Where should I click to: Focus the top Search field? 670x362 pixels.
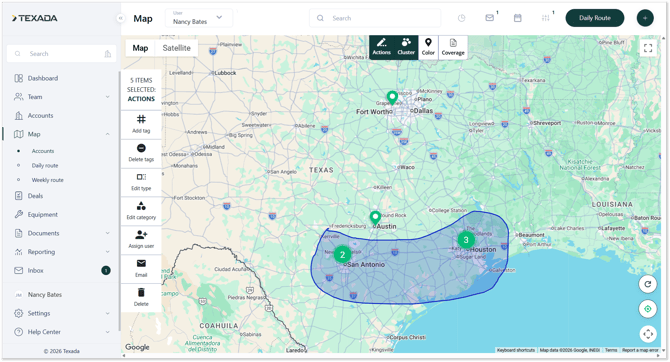[375, 18]
